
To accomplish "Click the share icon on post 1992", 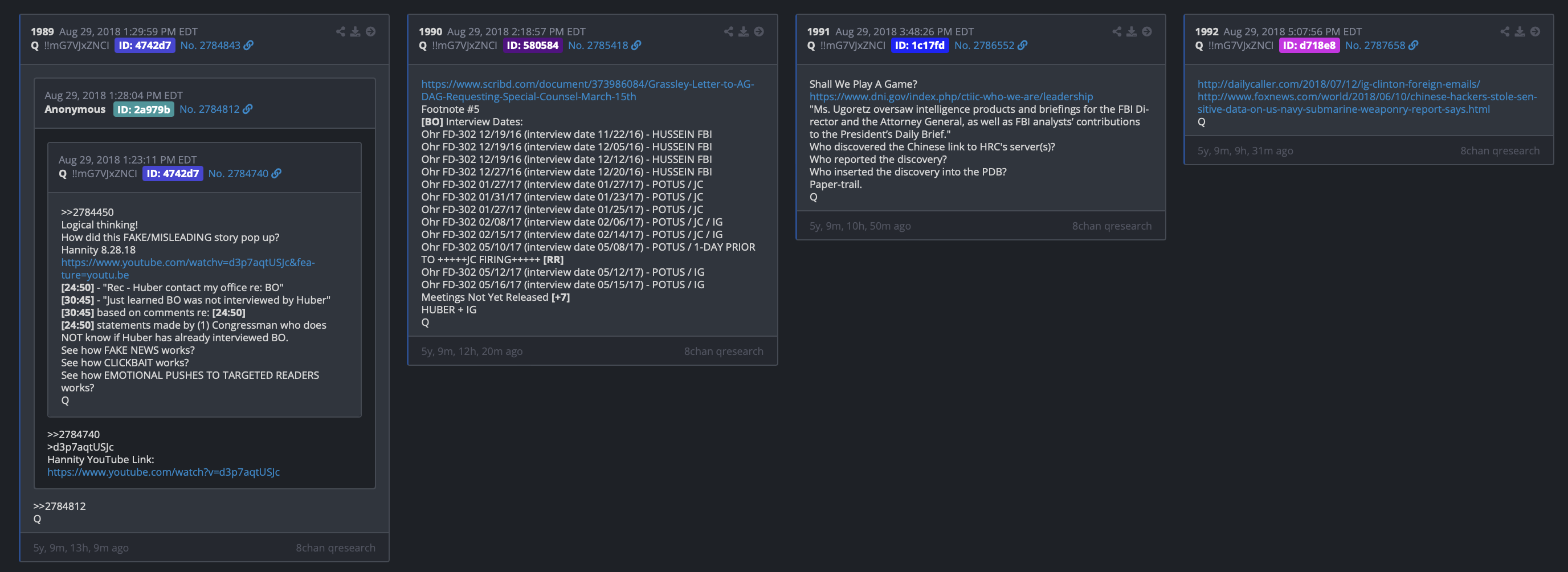I will coord(1505,32).
